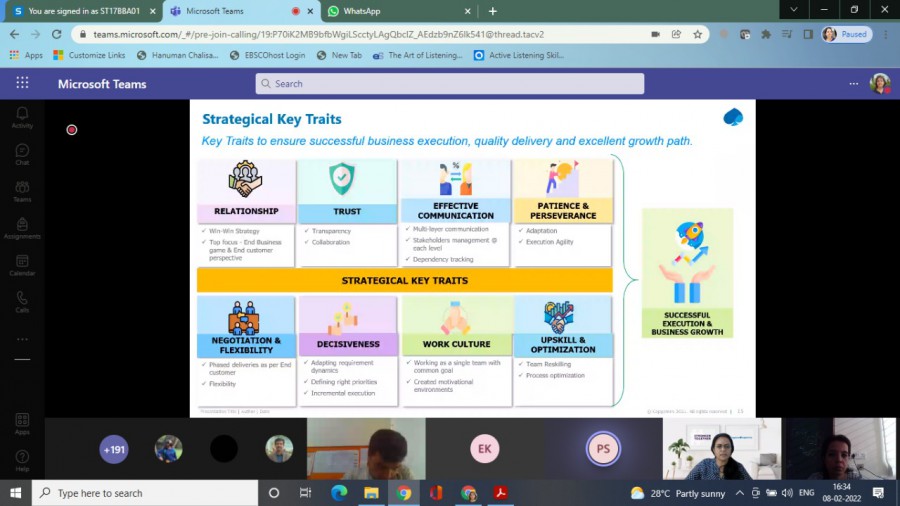Open the Activity feed in Teams sidebar
This screenshot has width=900, height=506.
pos(22,117)
